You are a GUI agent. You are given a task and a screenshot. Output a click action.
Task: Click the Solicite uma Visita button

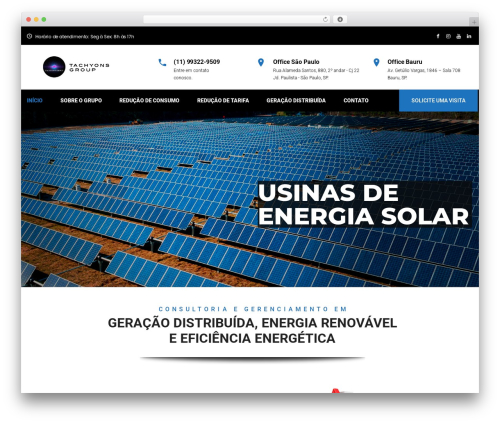click(438, 100)
